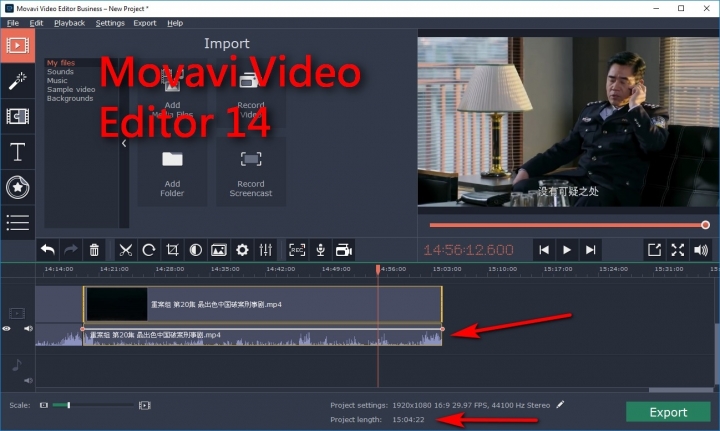This screenshot has height=431, width=720.
Task: Skip to next frame button
Action: coord(591,250)
